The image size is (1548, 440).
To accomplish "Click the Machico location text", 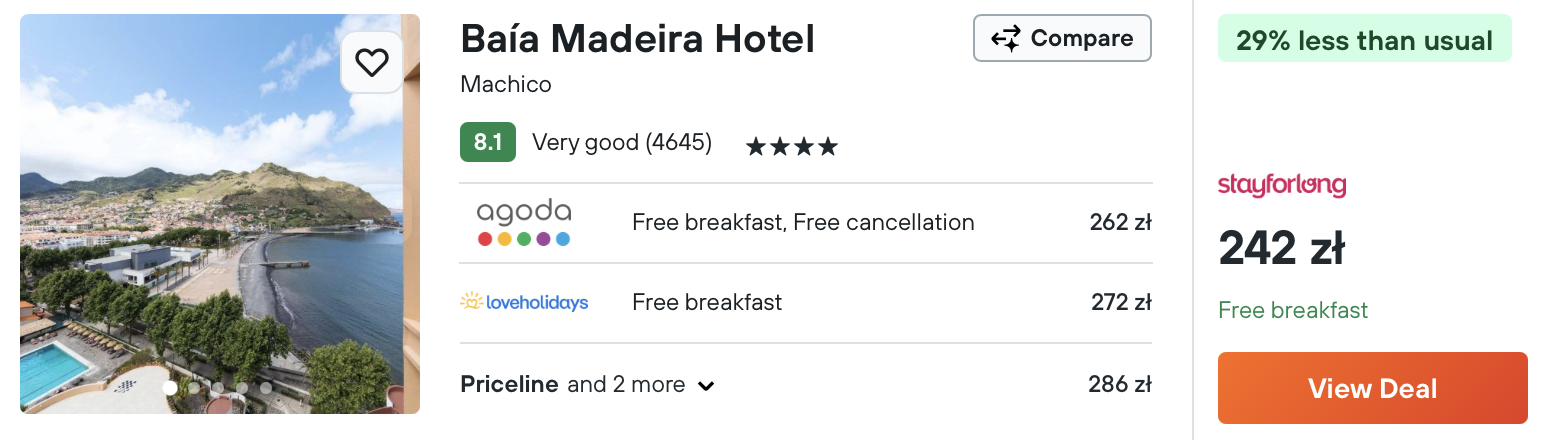I will coord(506,84).
